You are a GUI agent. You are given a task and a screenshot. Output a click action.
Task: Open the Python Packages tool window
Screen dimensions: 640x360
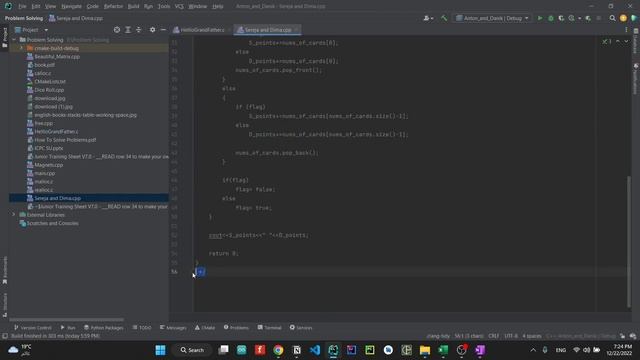[103, 327]
